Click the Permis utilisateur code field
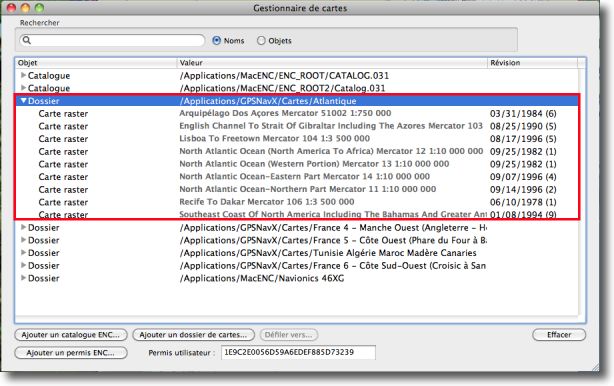Image resolution: width=614 pixels, height=386 pixels. [298, 352]
